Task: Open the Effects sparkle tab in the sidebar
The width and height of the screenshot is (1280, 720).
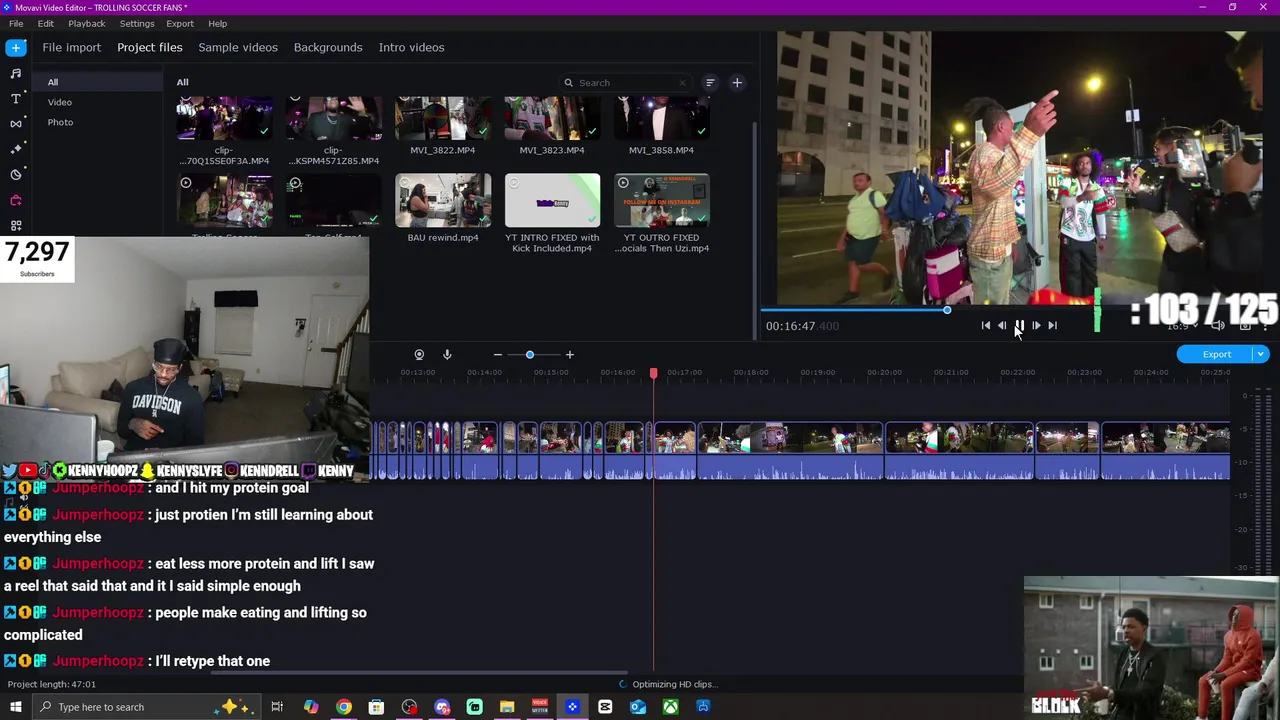Action: 16,149
